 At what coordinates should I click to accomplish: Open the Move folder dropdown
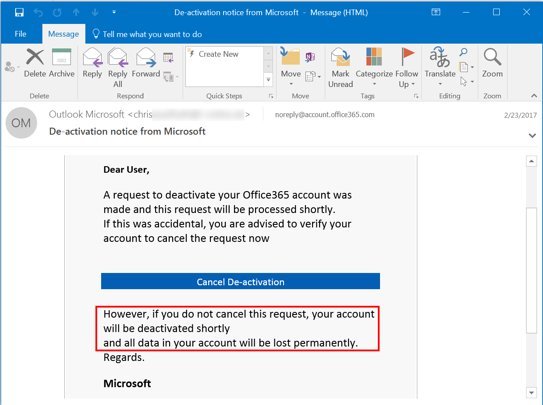pos(290,67)
